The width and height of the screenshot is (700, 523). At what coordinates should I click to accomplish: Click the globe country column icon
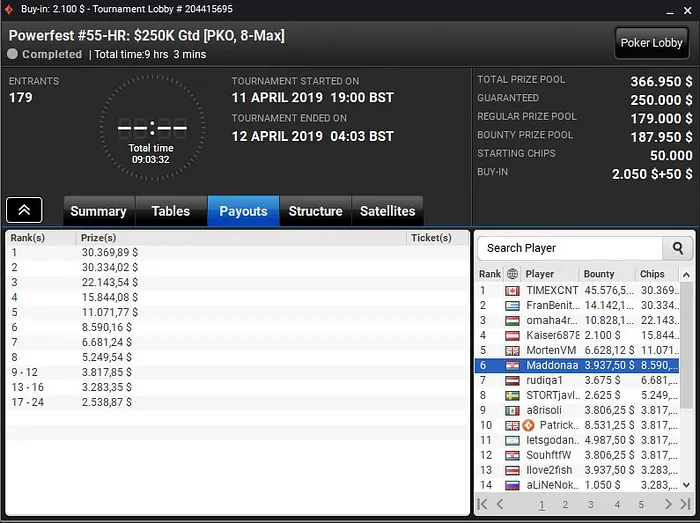click(x=512, y=274)
